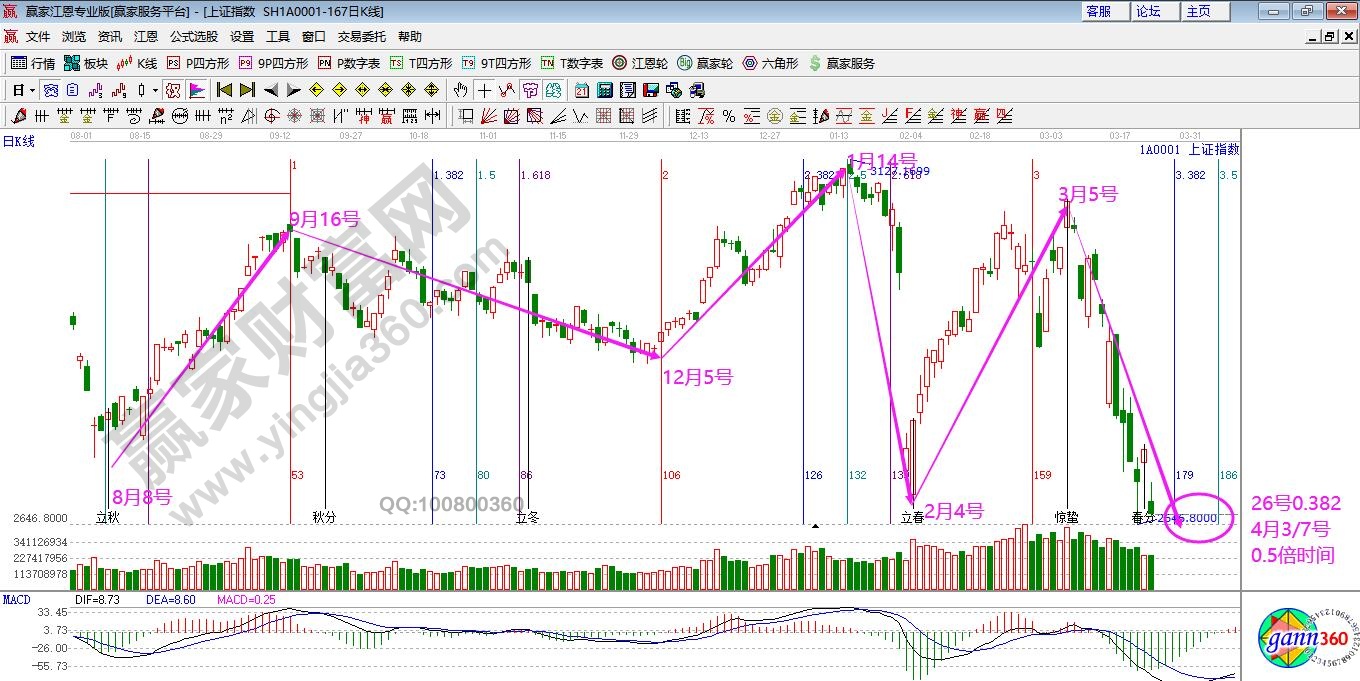Open the 江恩 menu

pyautogui.click(x=146, y=37)
